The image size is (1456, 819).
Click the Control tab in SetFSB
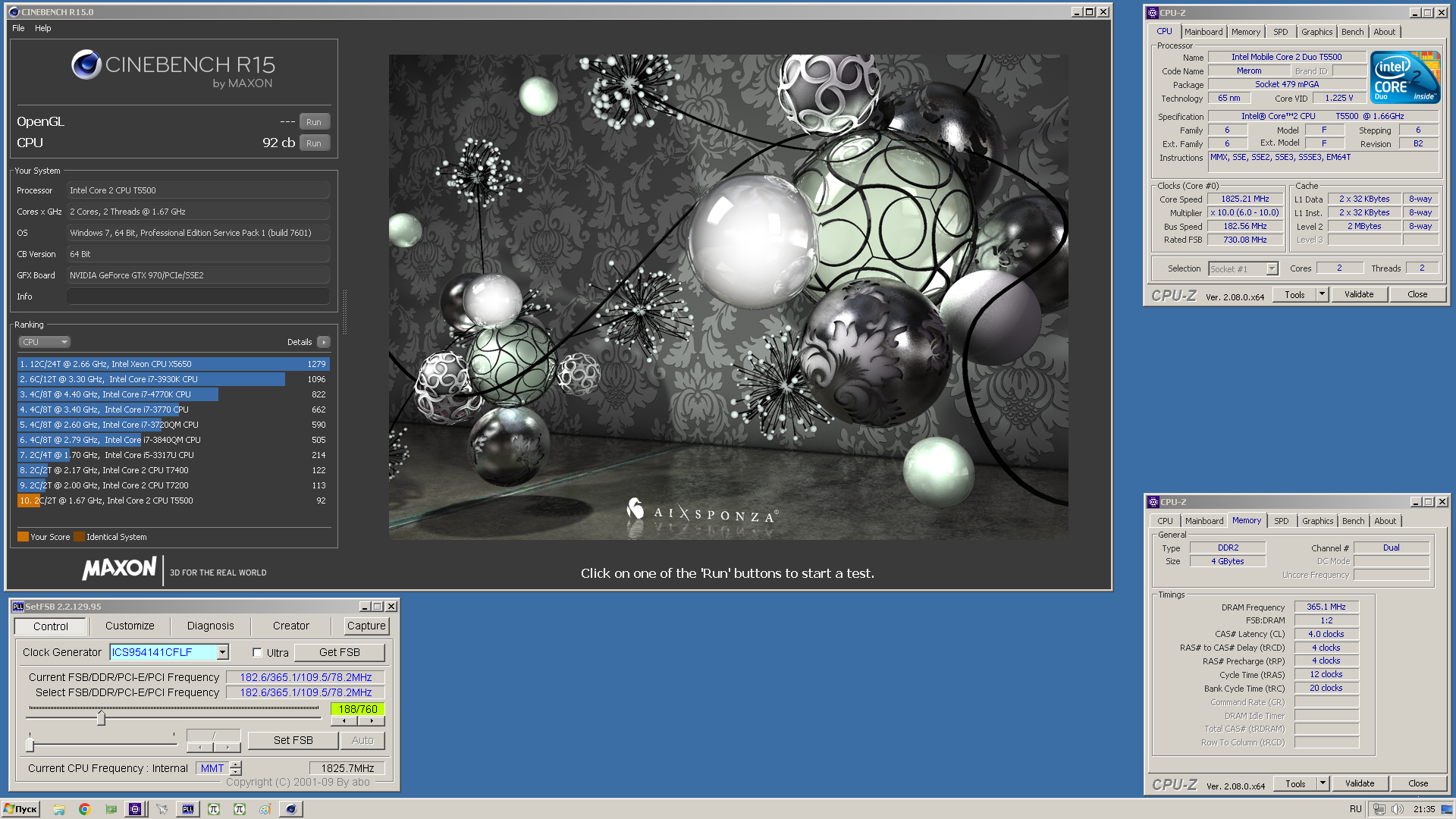(x=50, y=626)
